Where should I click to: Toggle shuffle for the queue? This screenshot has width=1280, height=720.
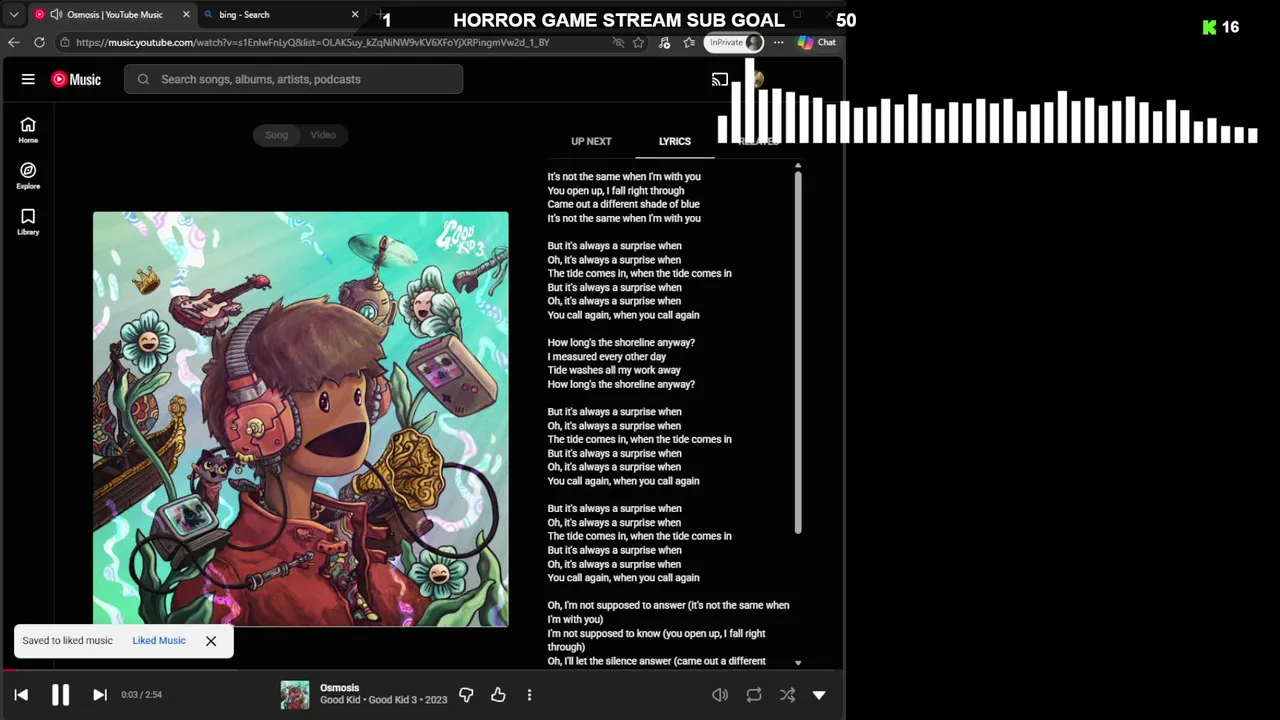point(788,694)
